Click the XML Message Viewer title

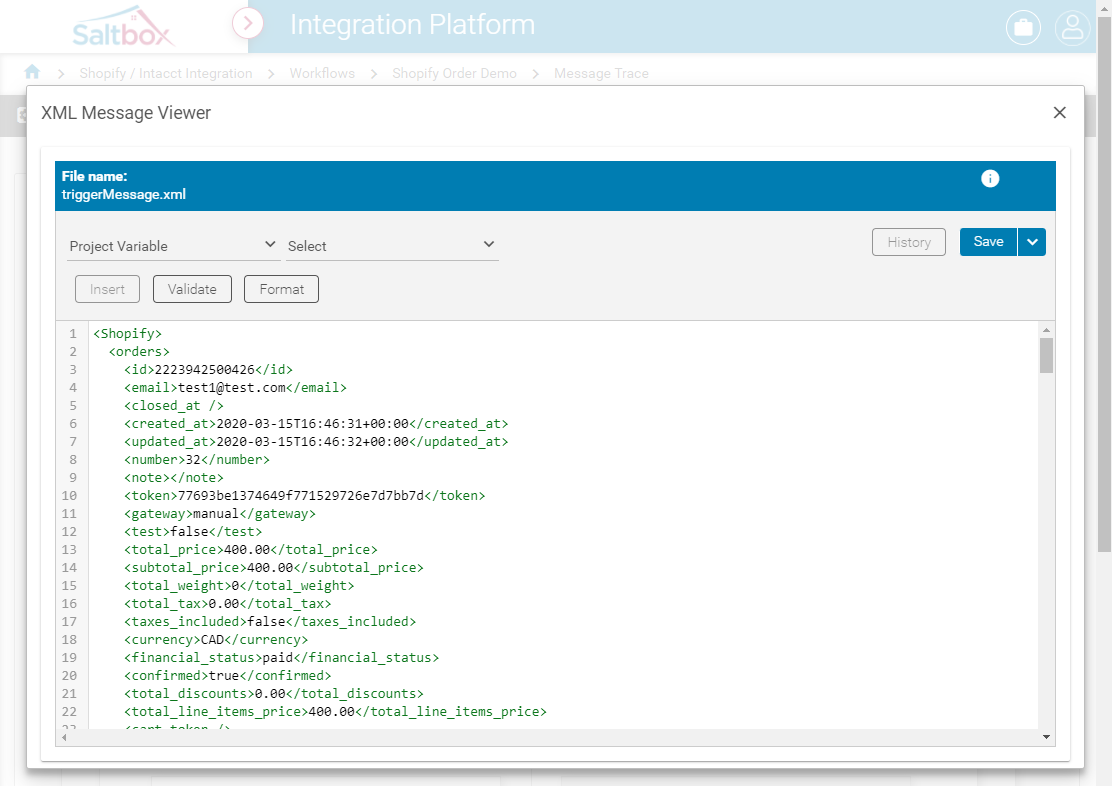click(126, 113)
